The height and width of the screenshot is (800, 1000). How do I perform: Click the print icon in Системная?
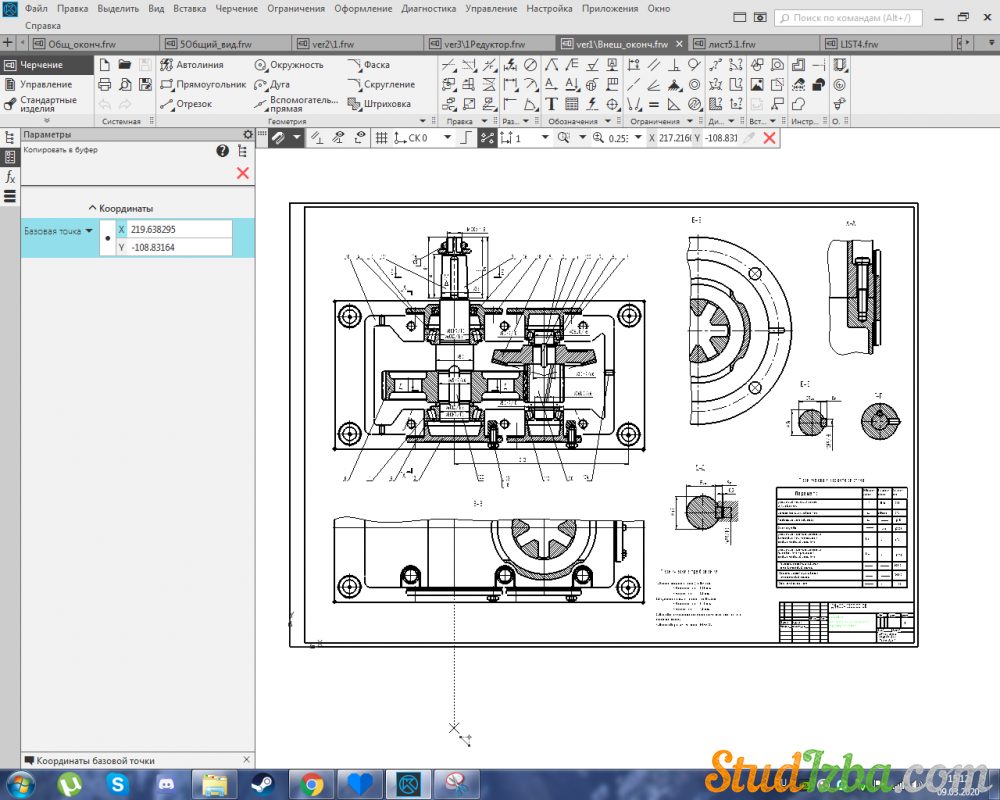coord(105,85)
